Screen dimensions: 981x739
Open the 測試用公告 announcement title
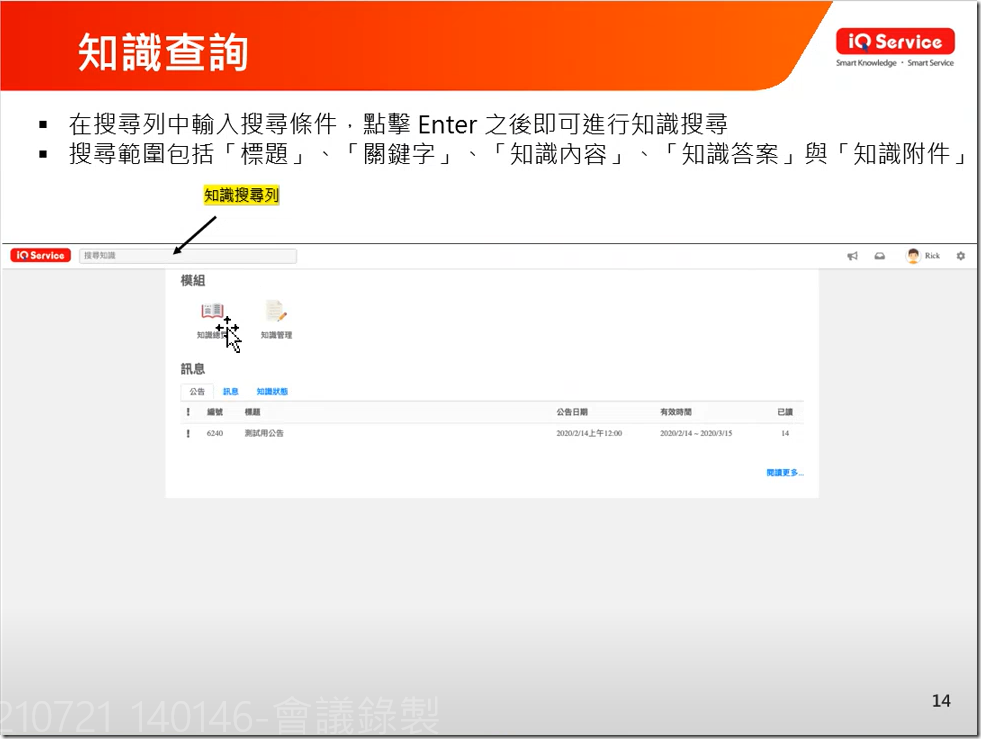pyautogui.click(x=264, y=433)
